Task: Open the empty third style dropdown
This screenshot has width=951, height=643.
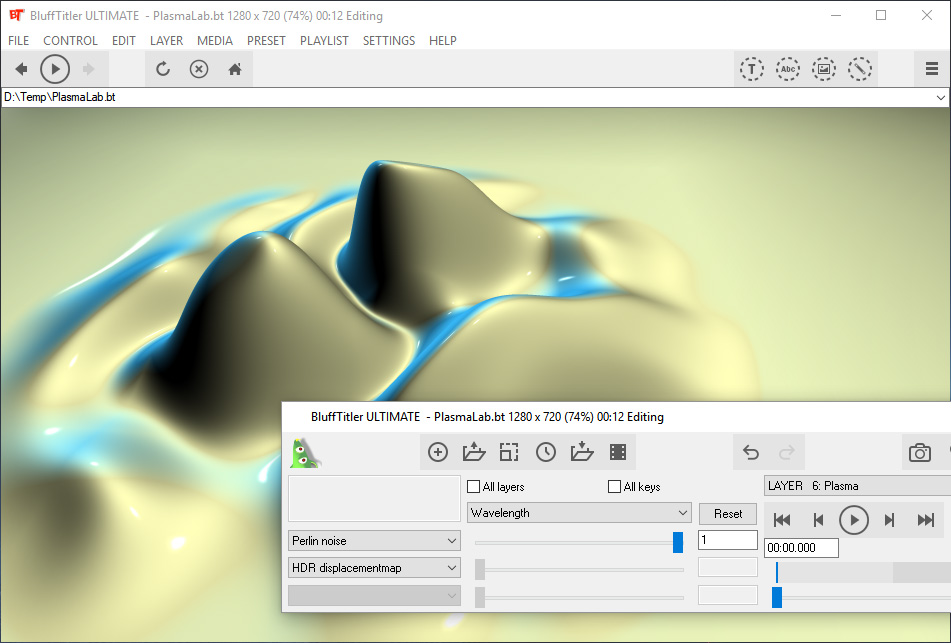Action: (x=374, y=596)
